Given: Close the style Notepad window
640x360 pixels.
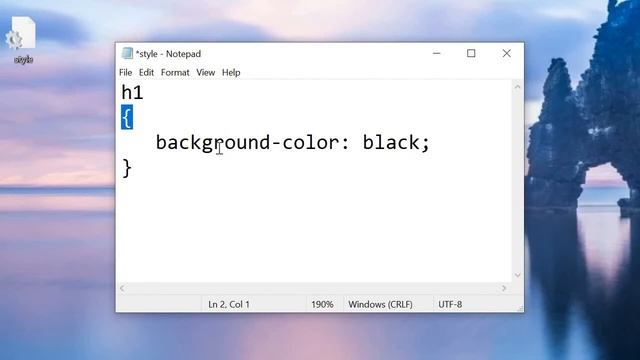Looking at the screenshot, I should 507,53.
